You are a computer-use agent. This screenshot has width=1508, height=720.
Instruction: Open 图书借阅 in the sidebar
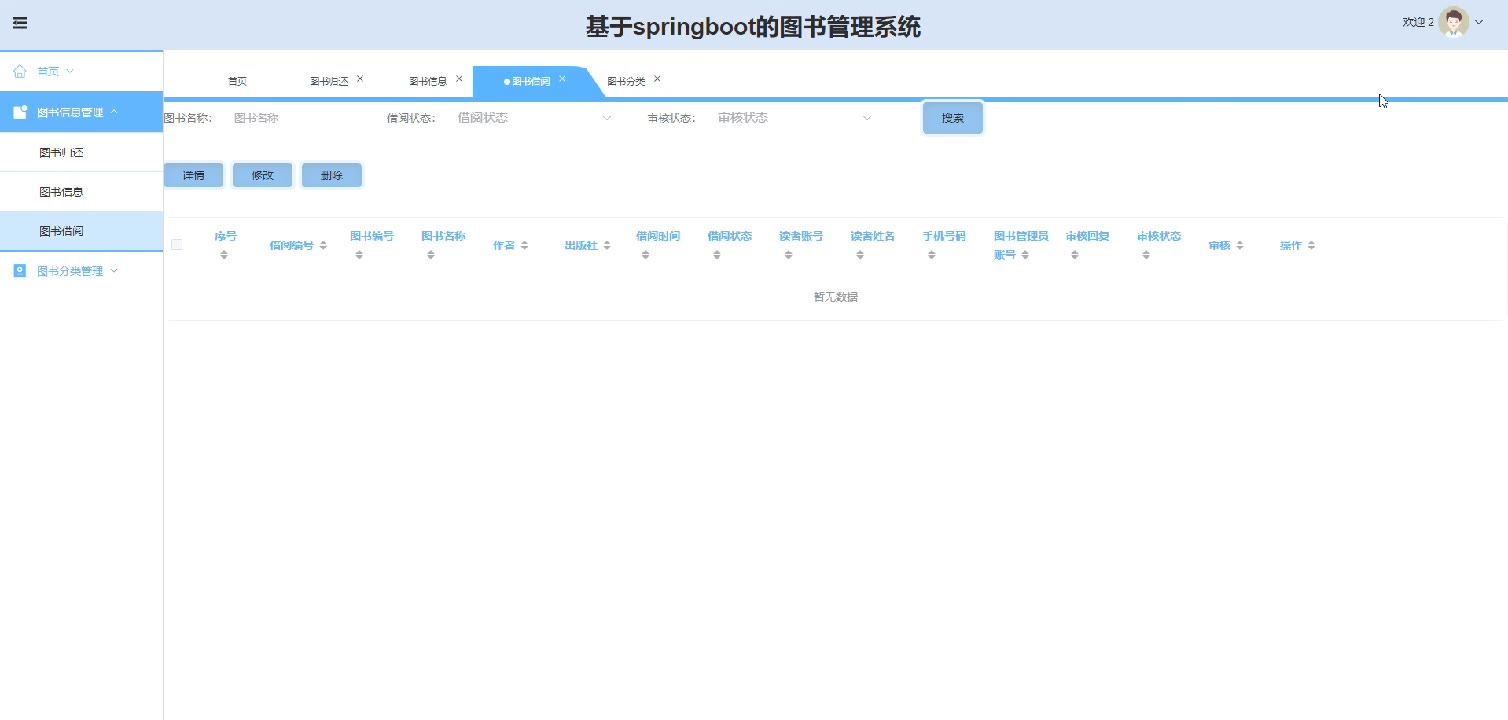click(x=82, y=231)
